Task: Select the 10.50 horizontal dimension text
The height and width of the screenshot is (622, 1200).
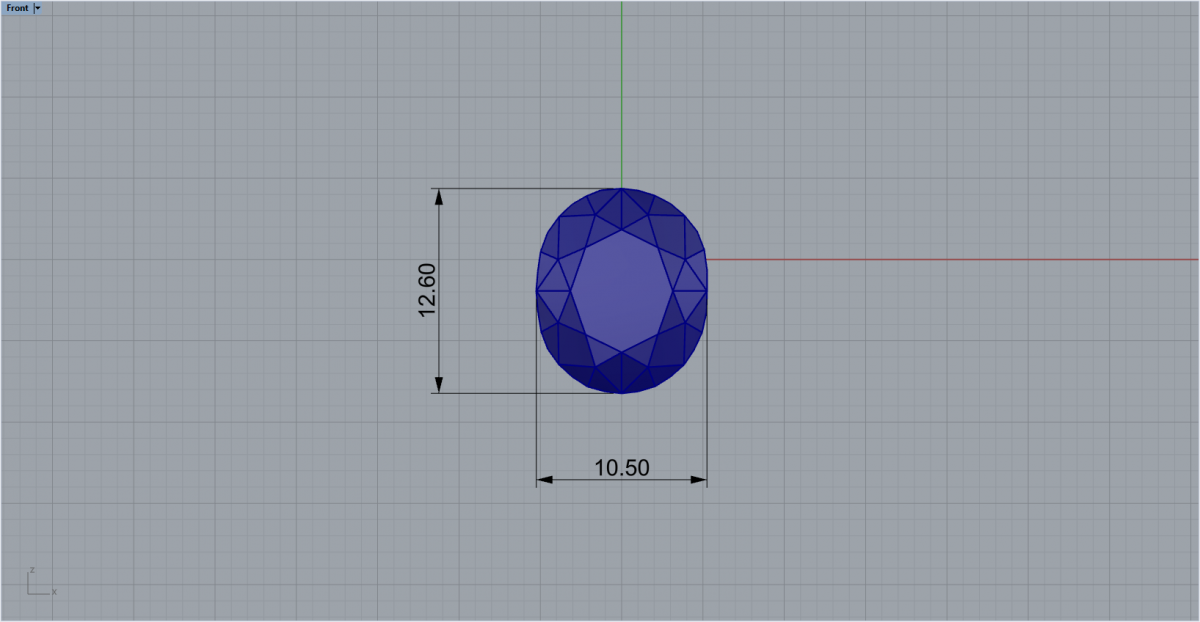Action: point(622,468)
